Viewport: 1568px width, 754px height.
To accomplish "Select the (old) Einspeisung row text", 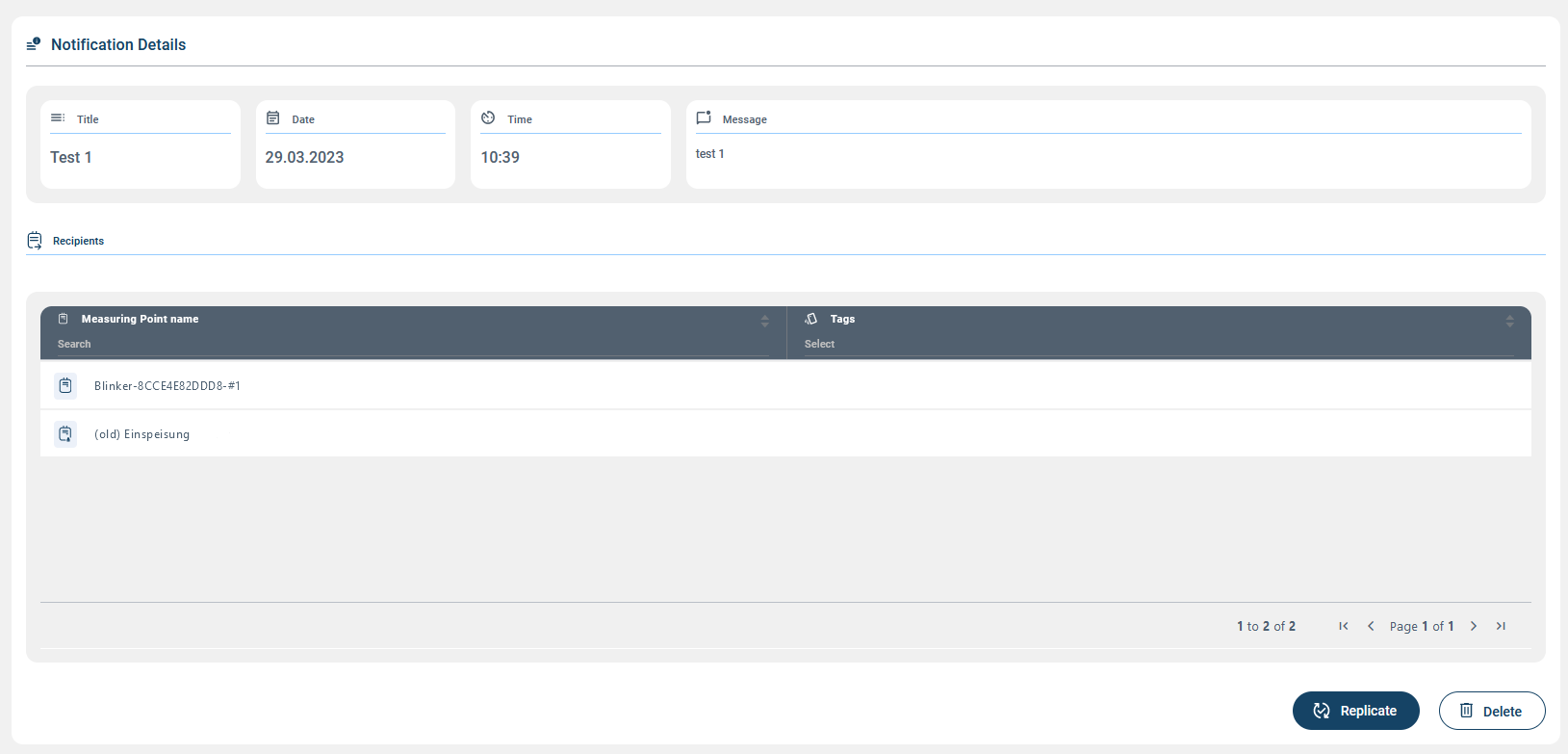I will 141,434.
